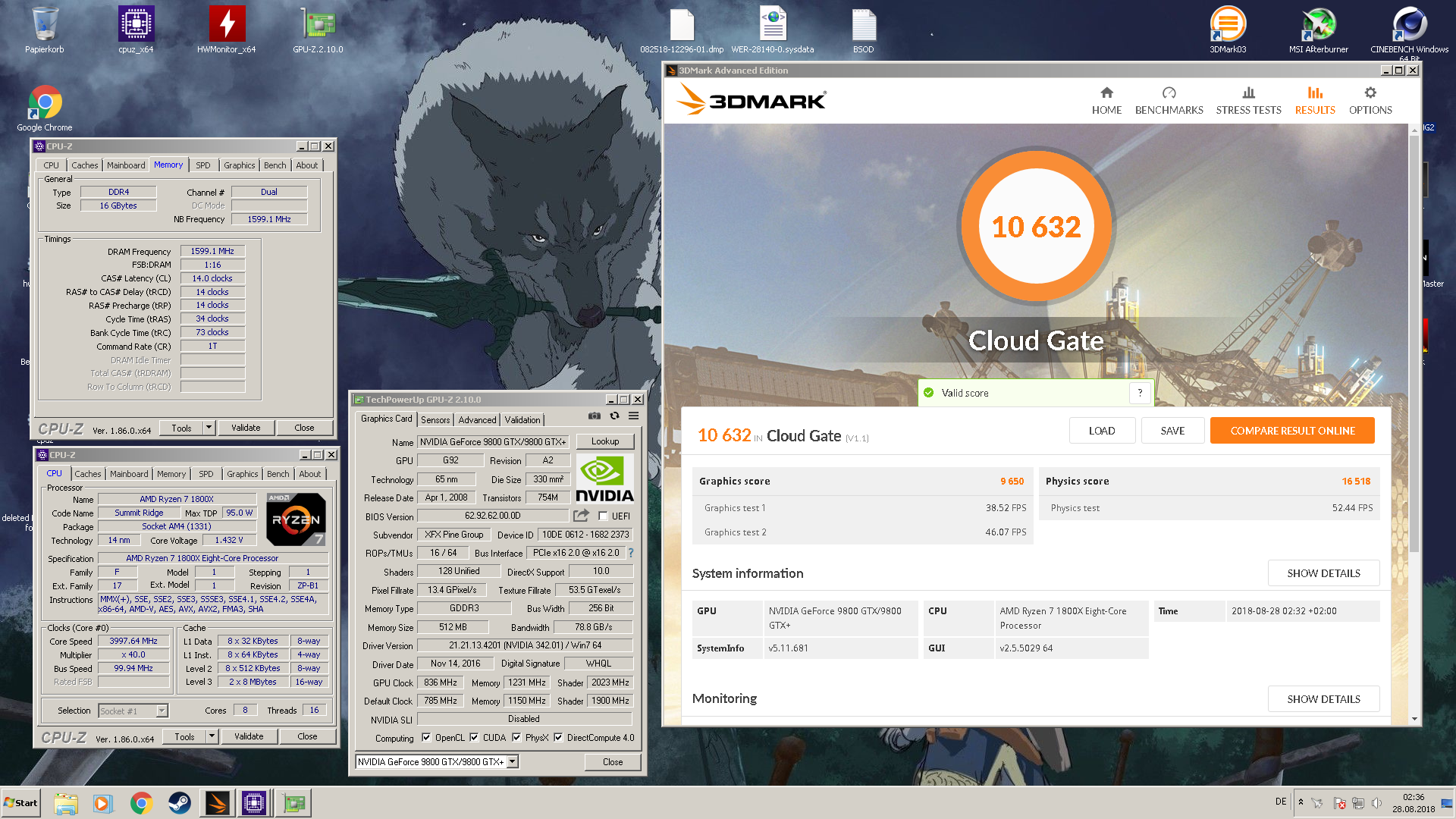Show details for Monitoring section
The height and width of the screenshot is (819, 1456).
tap(1323, 699)
